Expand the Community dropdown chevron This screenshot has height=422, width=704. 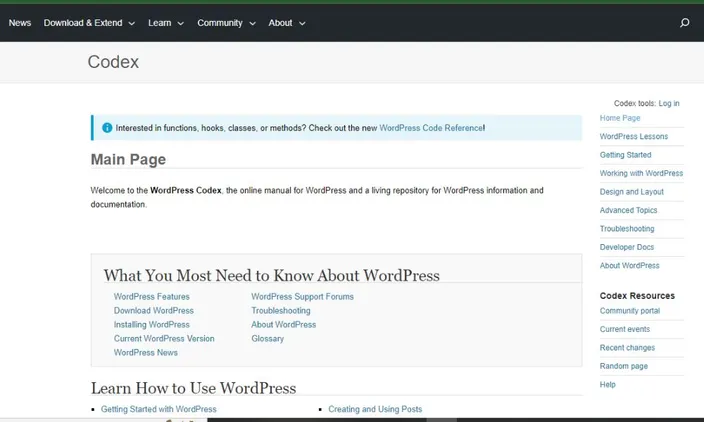pos(252,23)
